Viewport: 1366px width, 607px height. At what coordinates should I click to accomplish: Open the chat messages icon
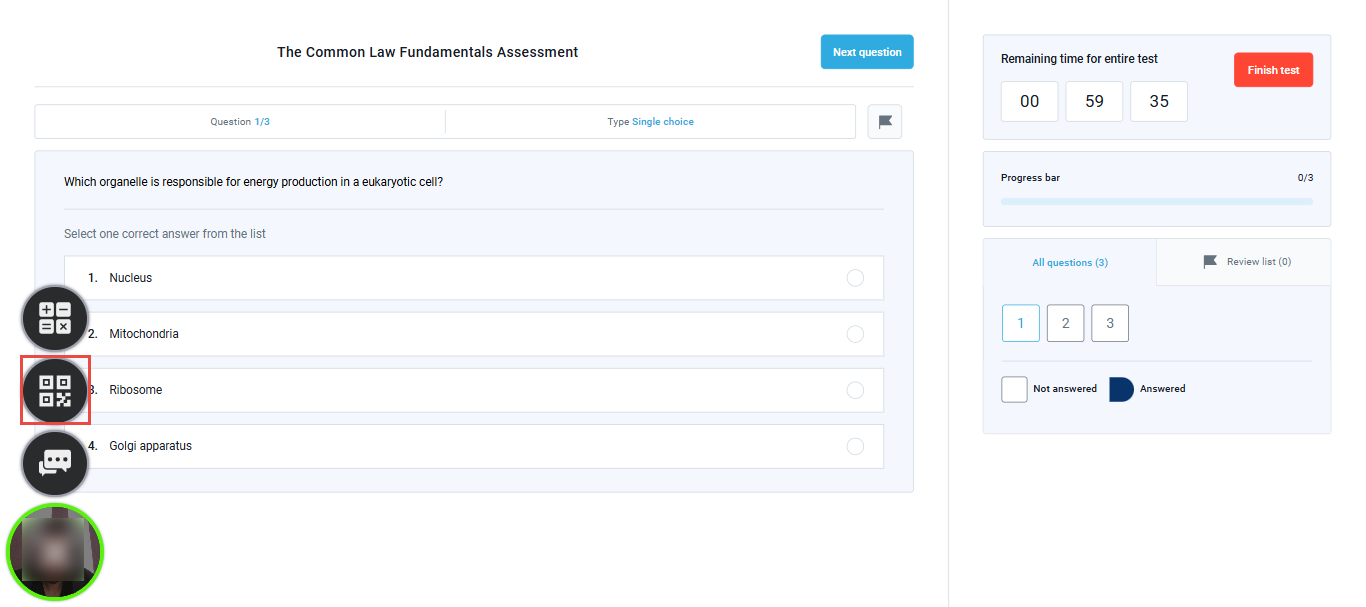[x=55, y=462]
